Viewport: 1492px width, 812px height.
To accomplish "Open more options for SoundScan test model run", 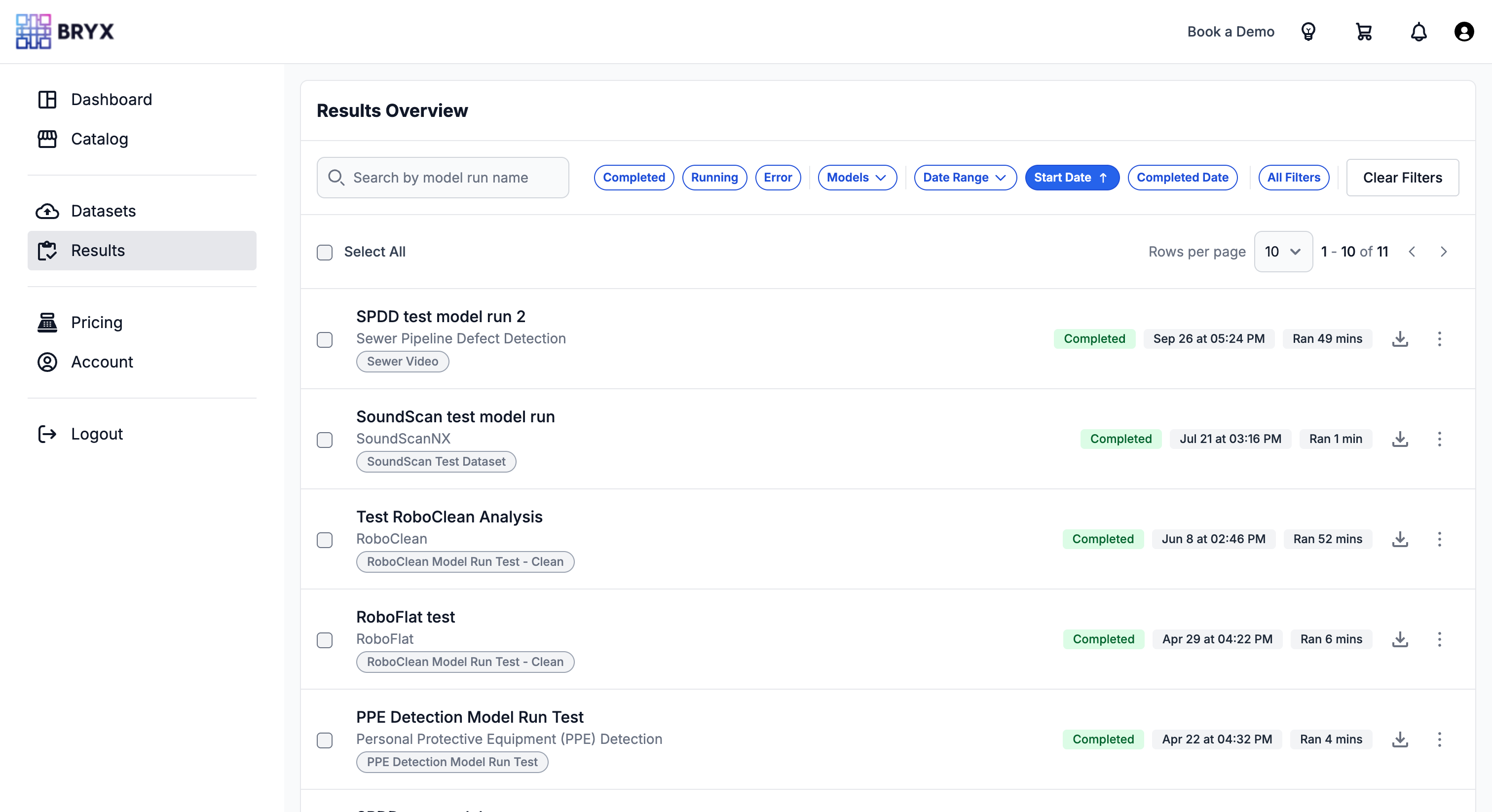I will pyautogui.click(x=1440, y=439).
